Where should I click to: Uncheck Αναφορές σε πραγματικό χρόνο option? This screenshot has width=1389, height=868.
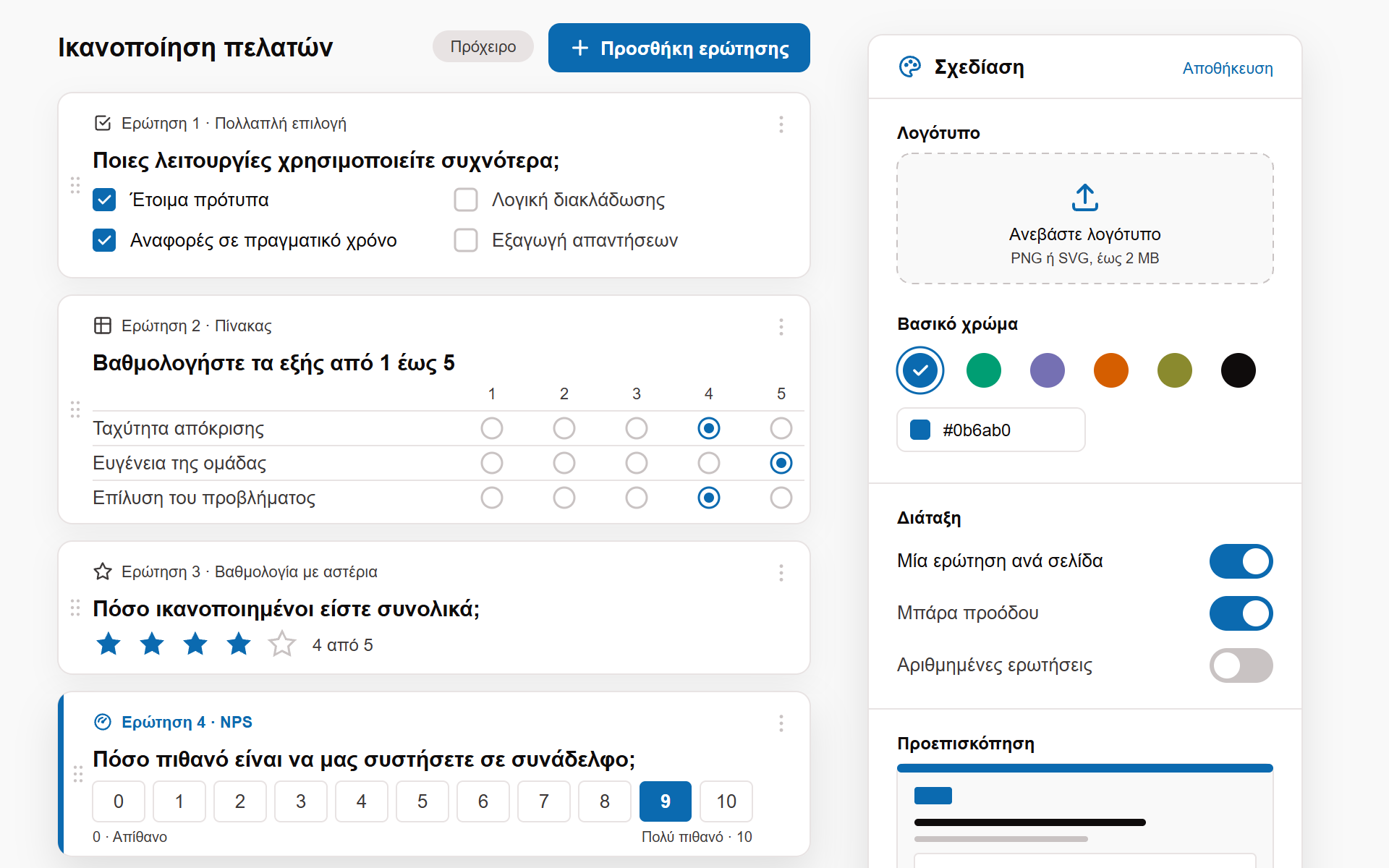tap(104, 240)
